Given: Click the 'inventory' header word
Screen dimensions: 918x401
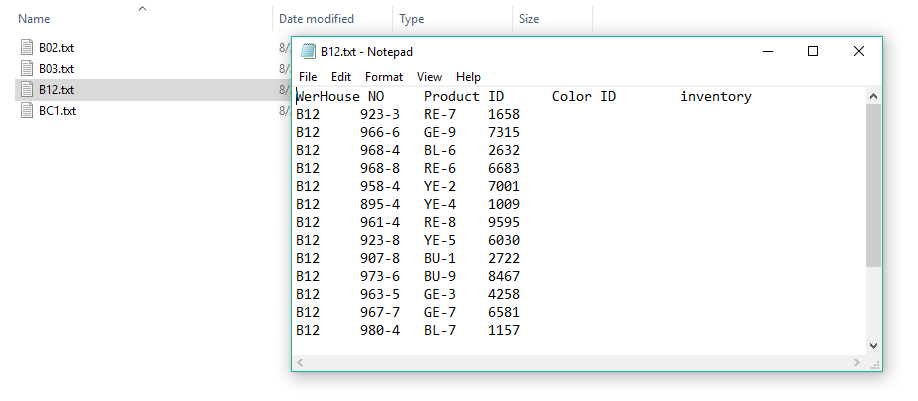Looking at the screenshot, I should 716,97.
